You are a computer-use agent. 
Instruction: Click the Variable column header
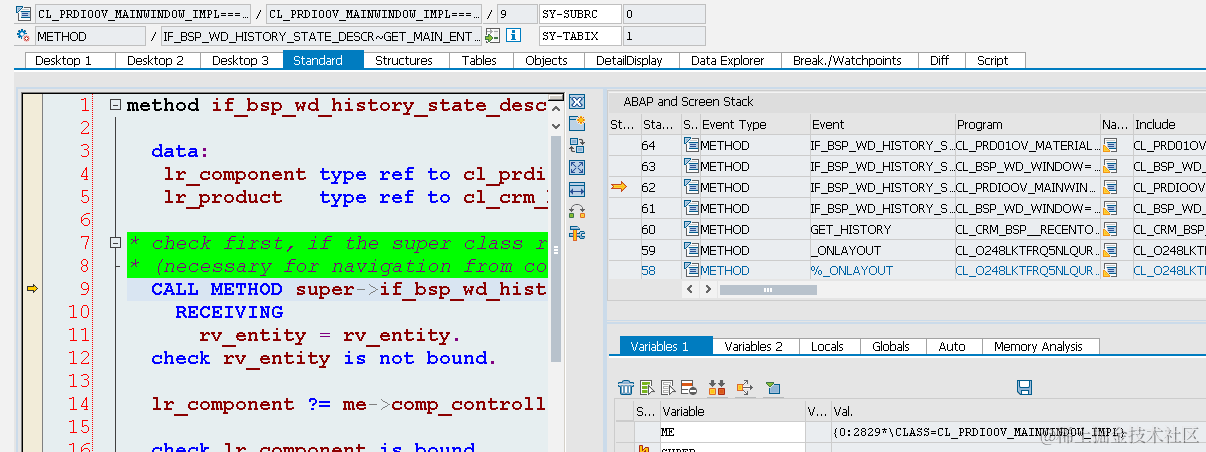731,411
